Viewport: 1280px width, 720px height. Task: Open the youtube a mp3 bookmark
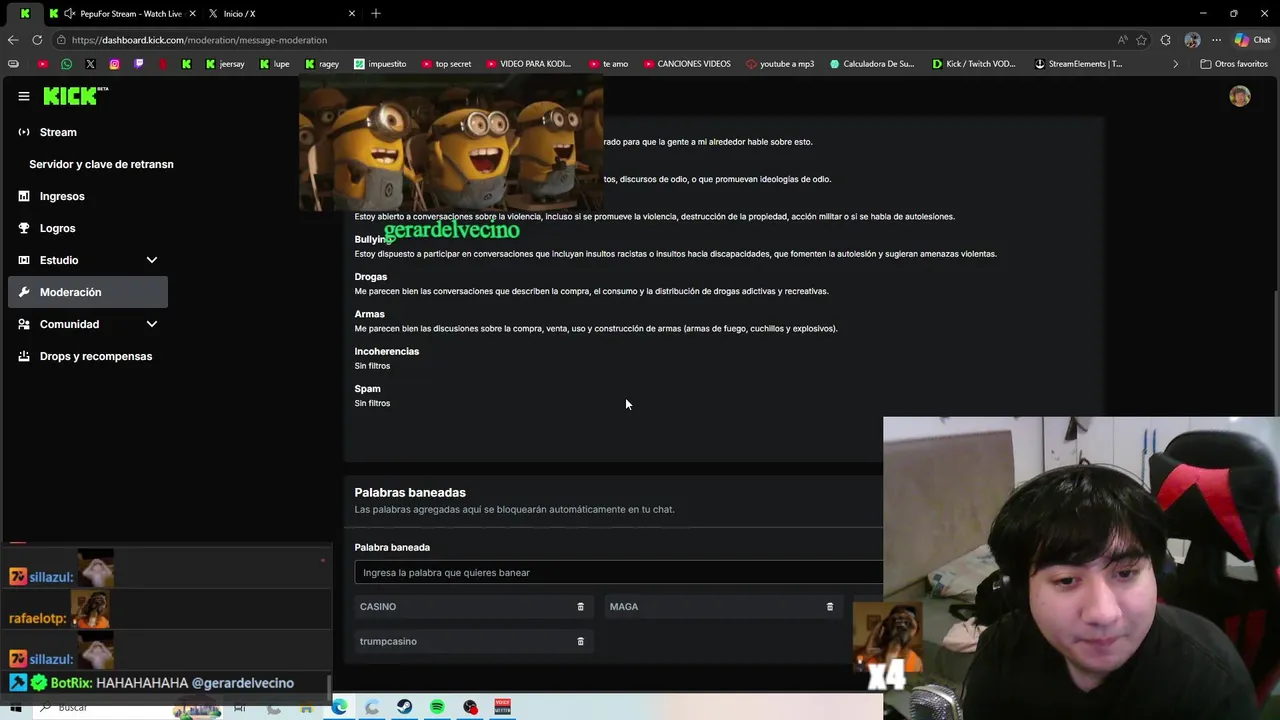[x=780, y=64]
